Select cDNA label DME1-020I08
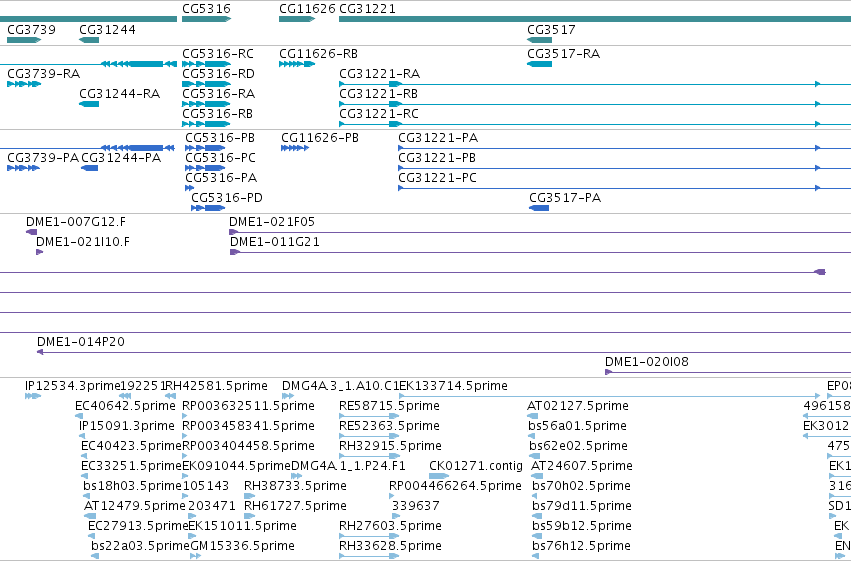The height and width of the screenshot is (561, 851). (647, 362)
